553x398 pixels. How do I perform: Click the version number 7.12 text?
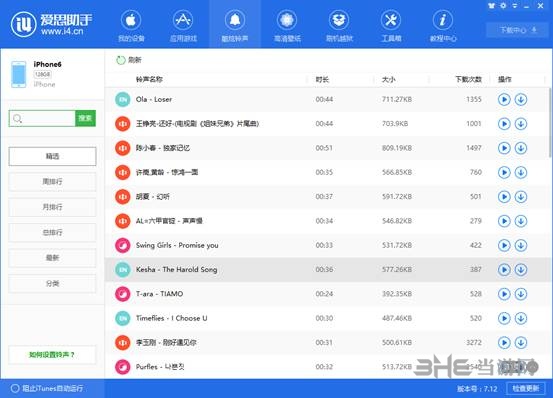477,389
